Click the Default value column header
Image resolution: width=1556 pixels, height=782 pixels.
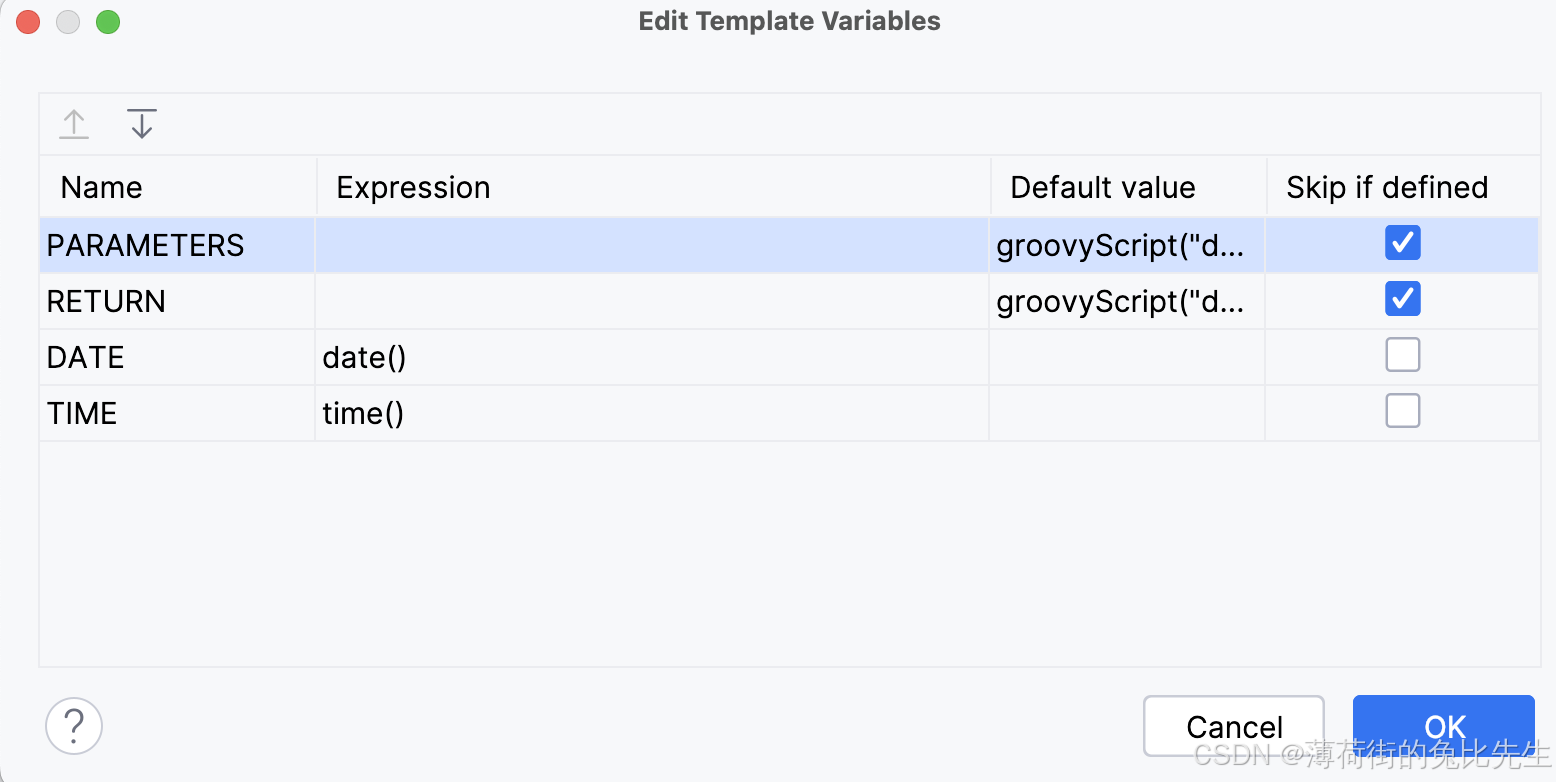tap(1103, 188)
